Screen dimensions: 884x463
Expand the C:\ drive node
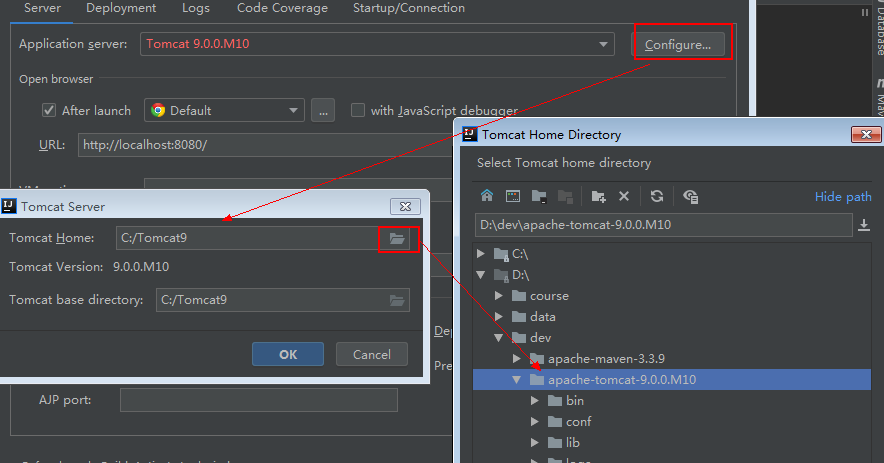480,254
